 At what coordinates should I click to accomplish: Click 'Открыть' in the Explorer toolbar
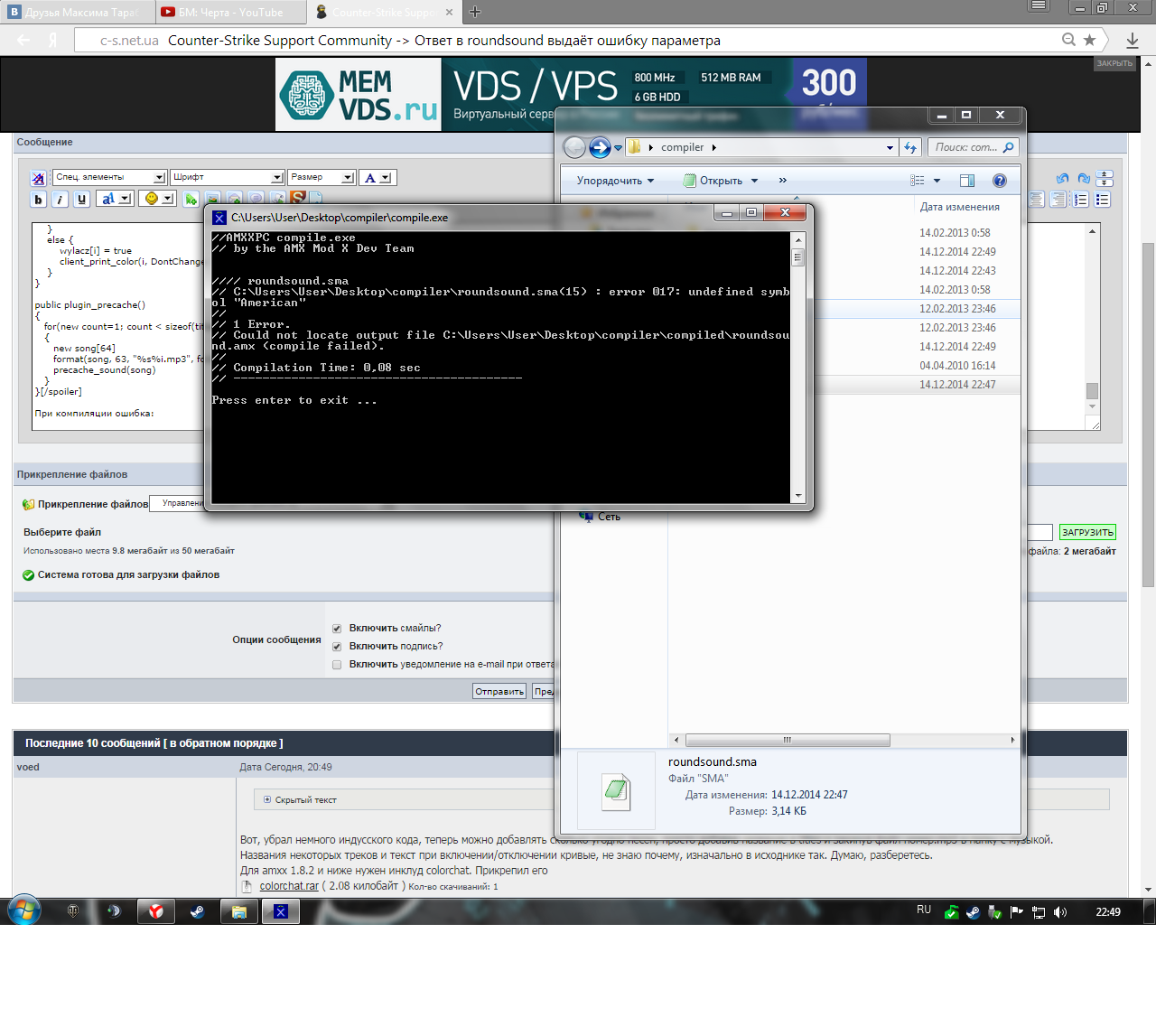click(713, 181)
